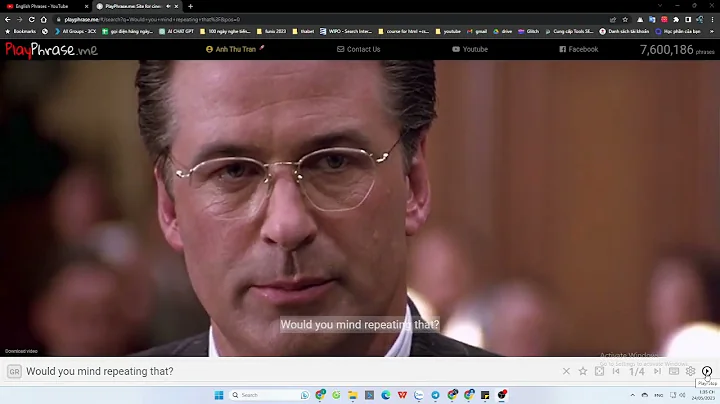
Task: Click the Play/stop button
Action: [707, 371]
